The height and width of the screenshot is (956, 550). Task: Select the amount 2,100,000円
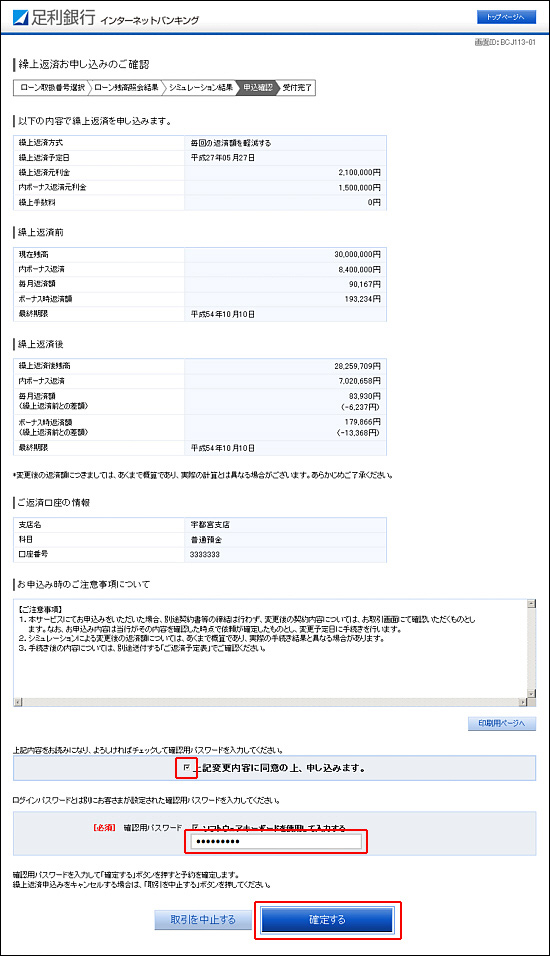(359, 173)
